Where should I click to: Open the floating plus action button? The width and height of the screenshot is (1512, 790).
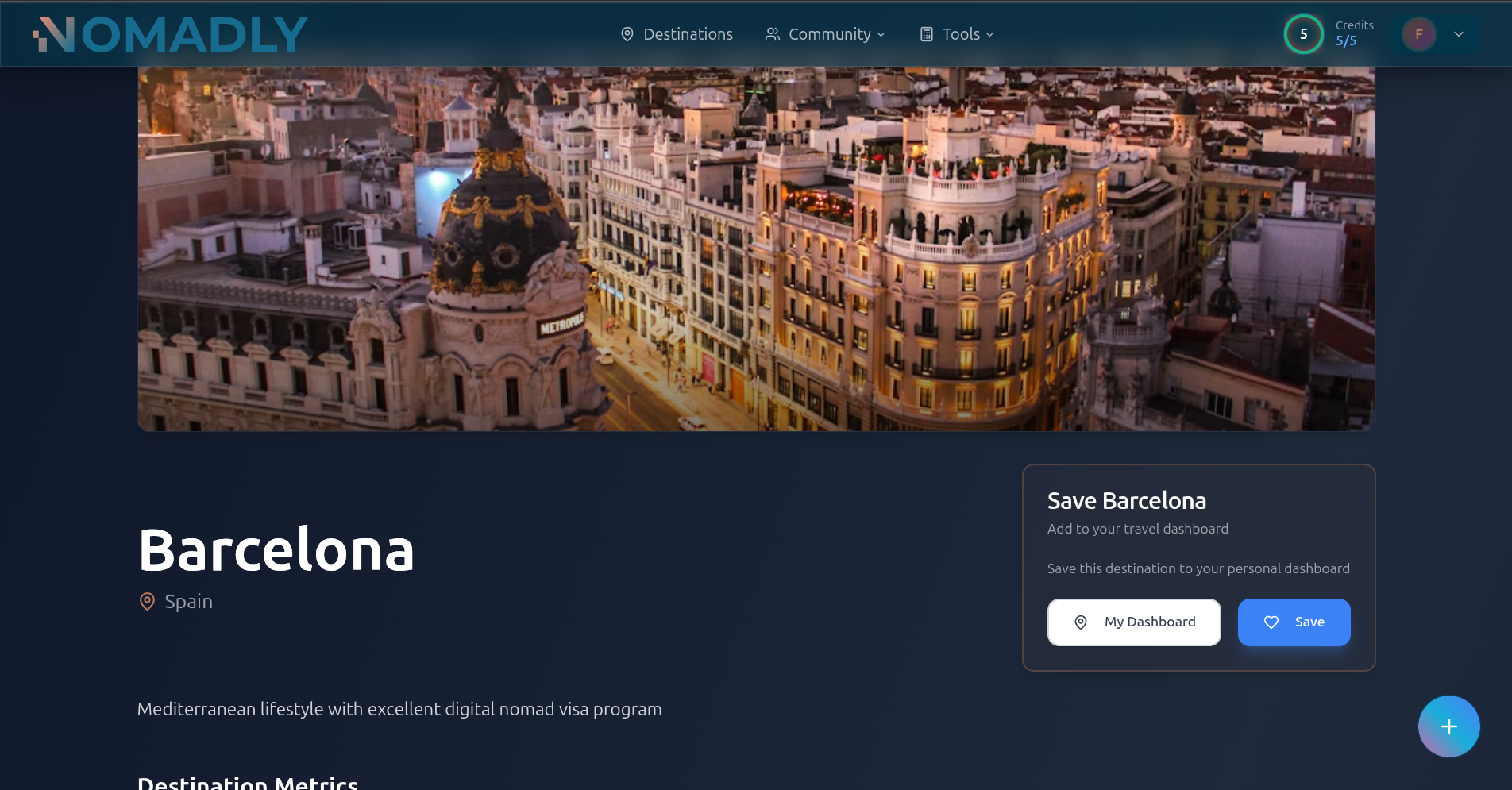point(1448,726)
